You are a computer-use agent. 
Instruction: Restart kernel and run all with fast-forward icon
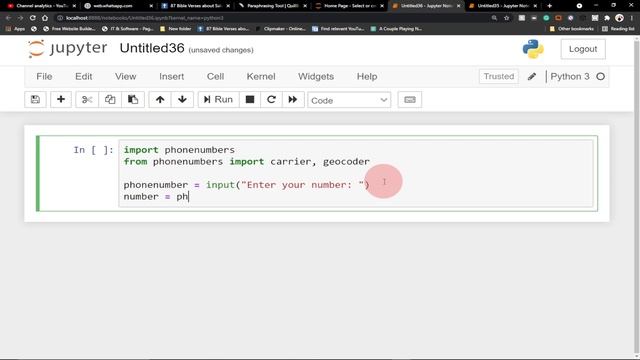[293, 100]
